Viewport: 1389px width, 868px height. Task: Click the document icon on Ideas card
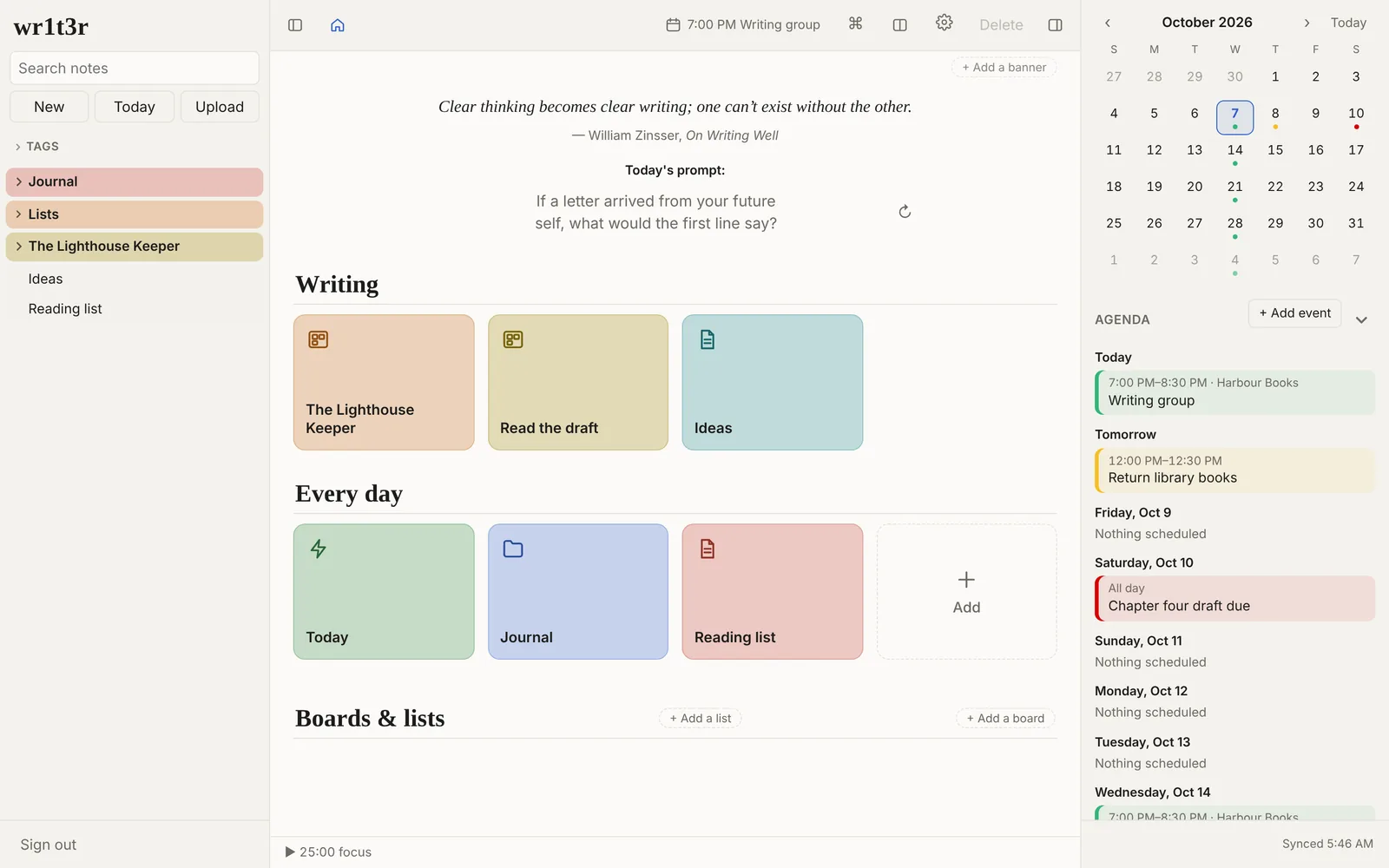click(708, 339)
